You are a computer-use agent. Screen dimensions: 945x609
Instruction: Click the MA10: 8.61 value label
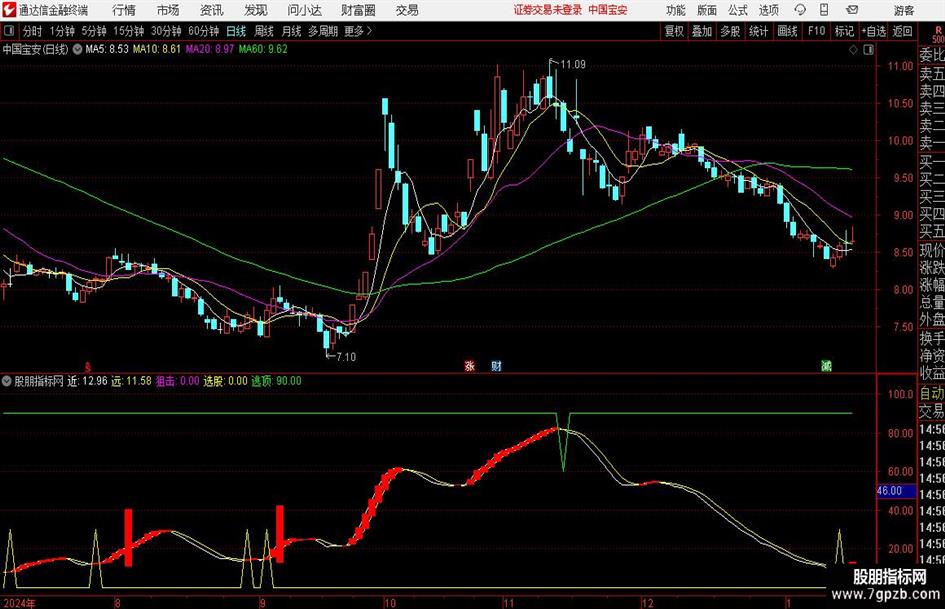[157, 49]
